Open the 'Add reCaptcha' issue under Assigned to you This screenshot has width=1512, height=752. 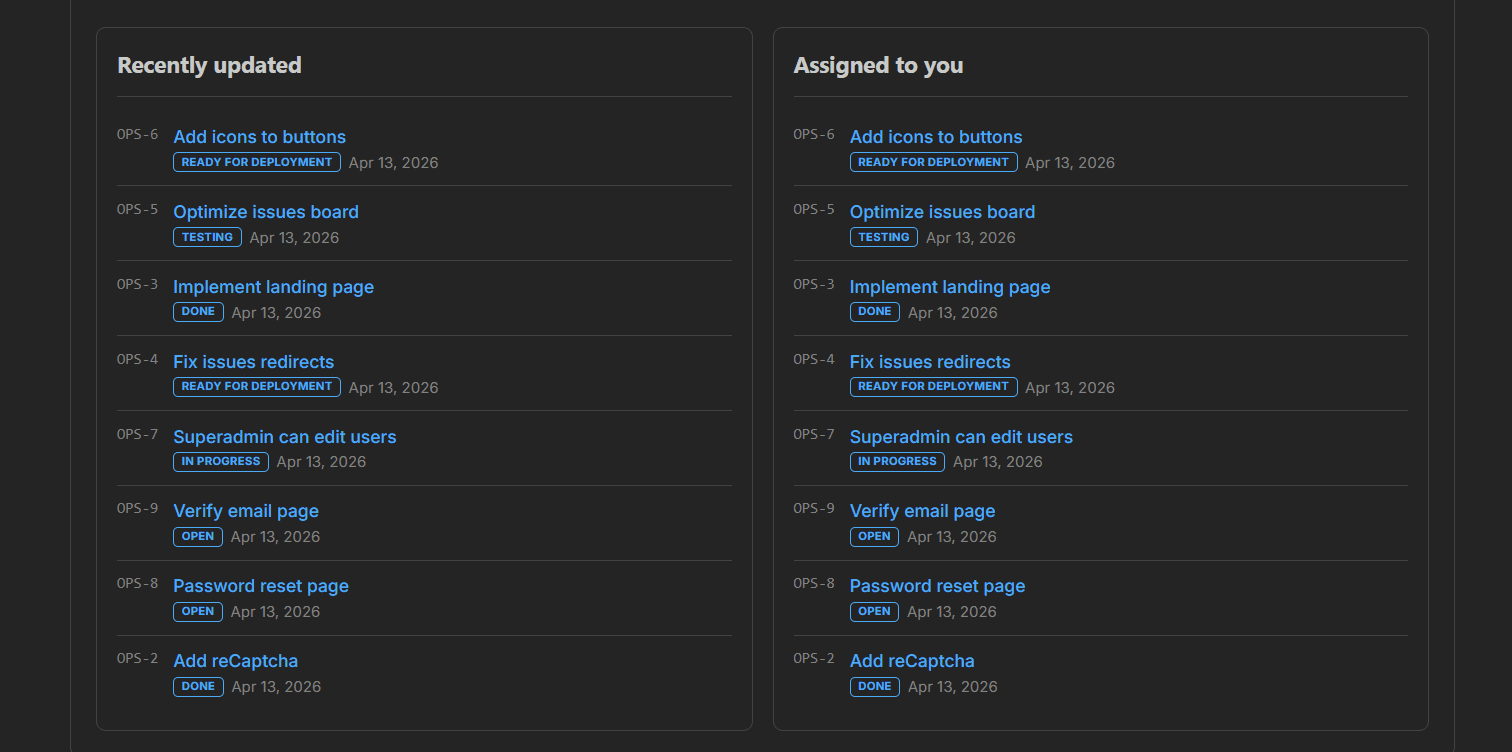[912, 661]
